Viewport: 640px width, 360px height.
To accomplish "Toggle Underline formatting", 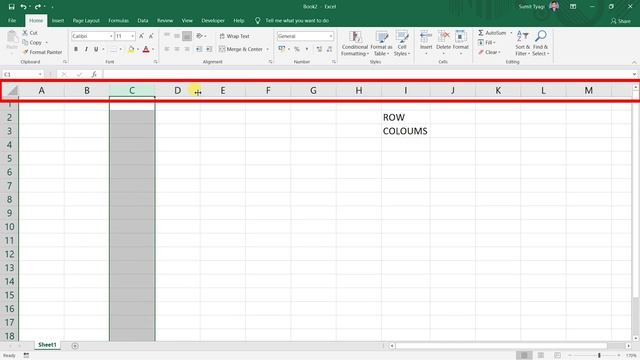I will tap(96, 49).
